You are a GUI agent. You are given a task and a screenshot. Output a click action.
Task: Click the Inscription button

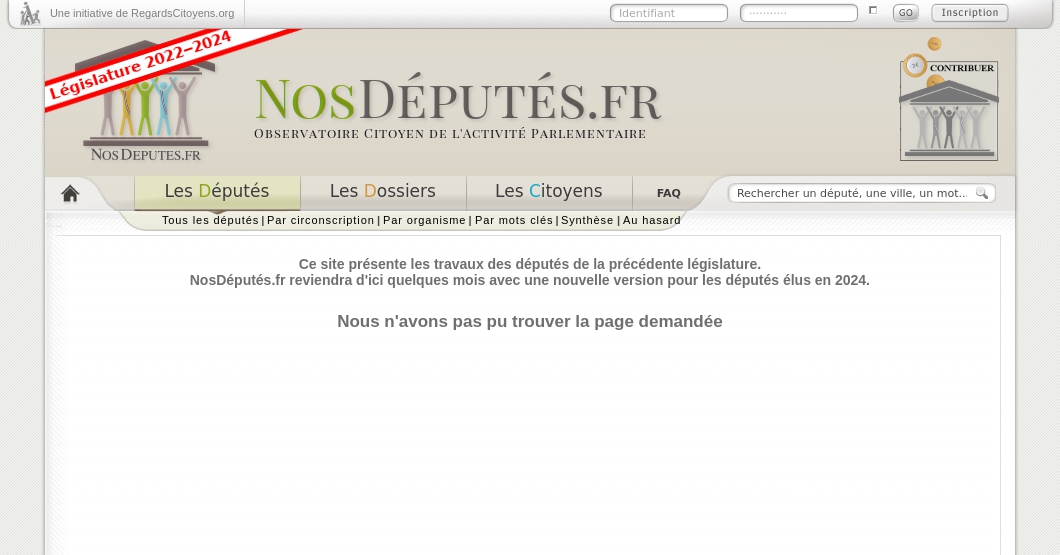click(969, 13)
